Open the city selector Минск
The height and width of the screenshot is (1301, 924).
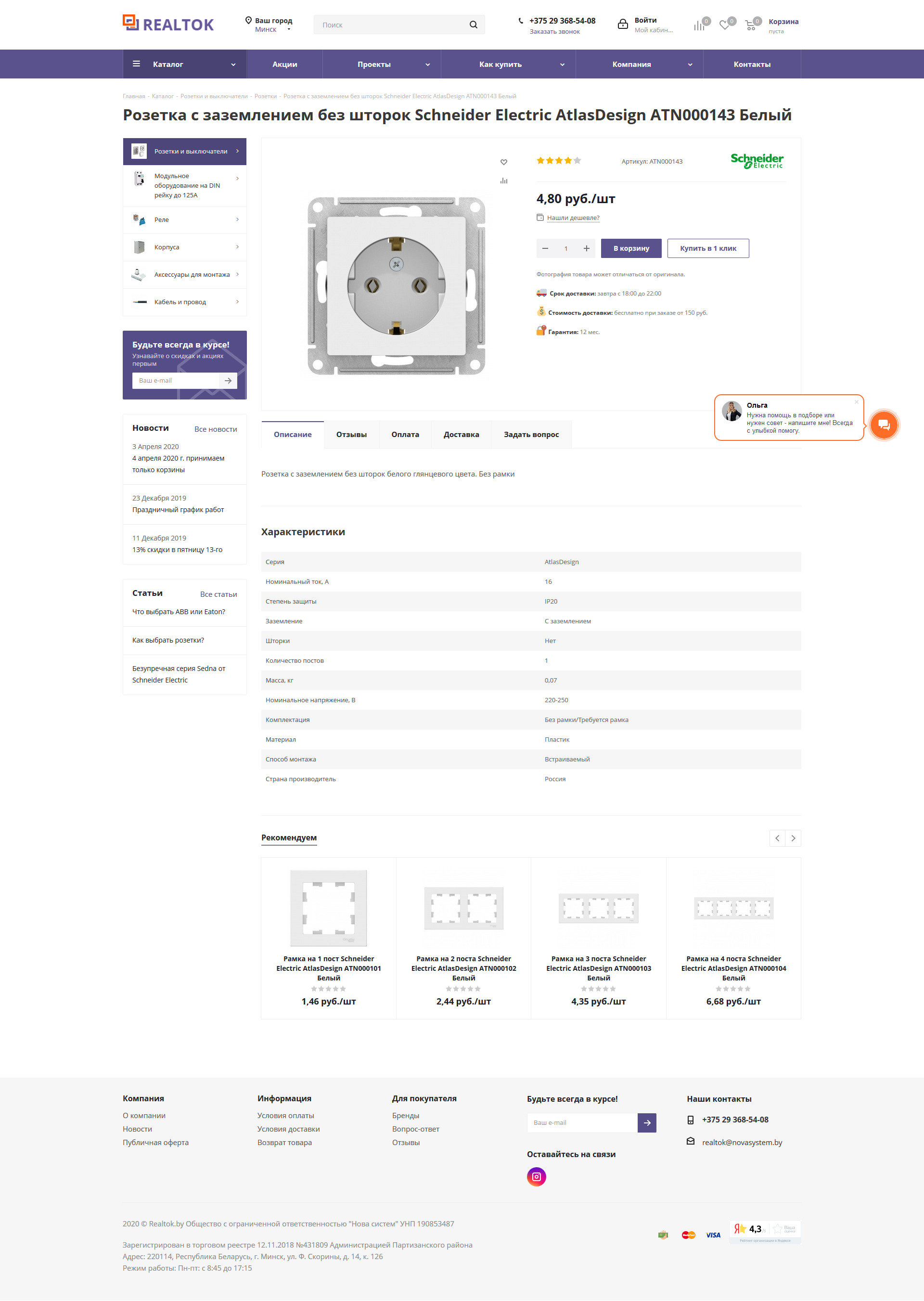tap(272, 29)
